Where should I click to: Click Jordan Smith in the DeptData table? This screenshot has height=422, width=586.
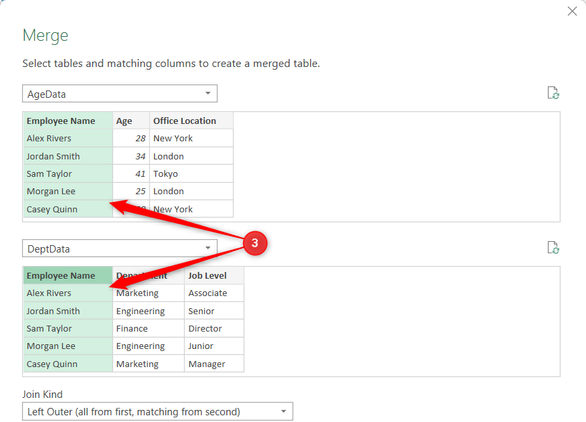(x=68, y=311)
